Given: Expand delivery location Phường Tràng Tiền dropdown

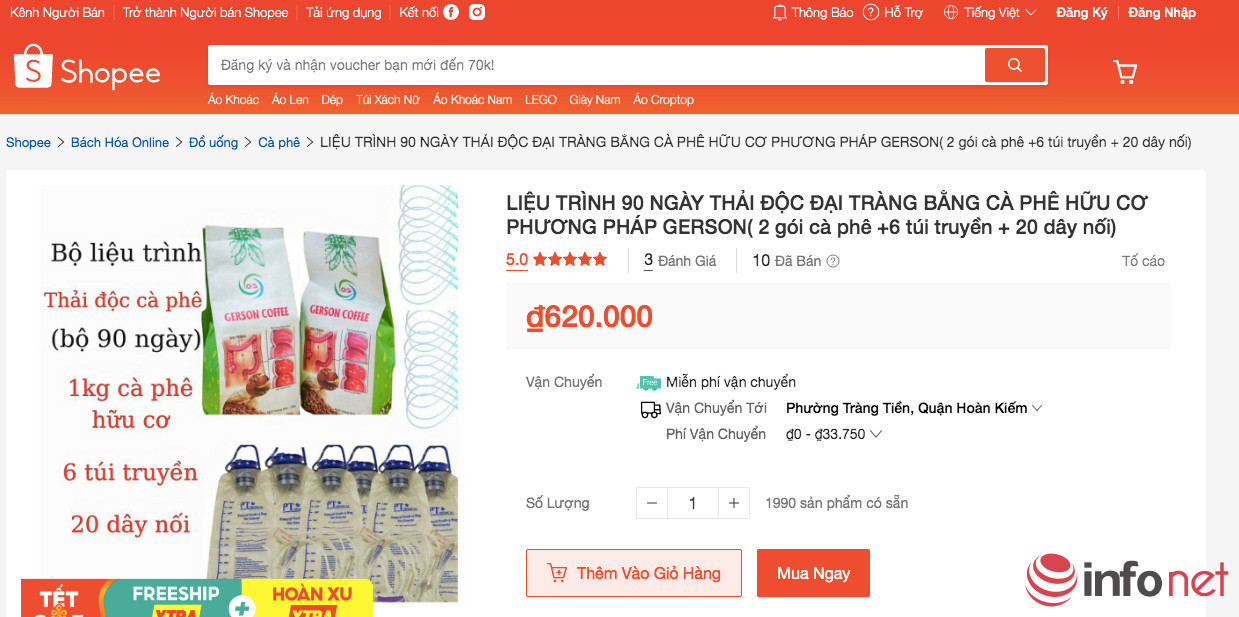Looking at the screenshot, I should point(1037,408).
